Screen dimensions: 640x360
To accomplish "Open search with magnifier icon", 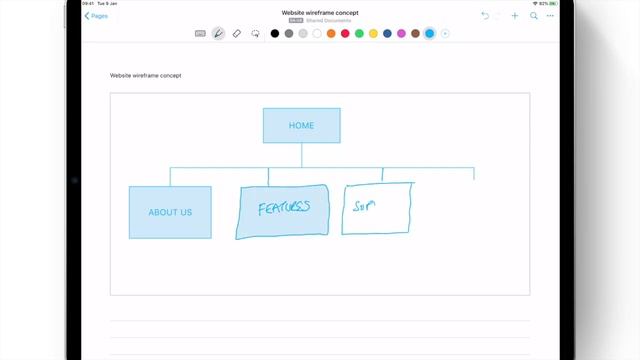I will pos(534,16).
